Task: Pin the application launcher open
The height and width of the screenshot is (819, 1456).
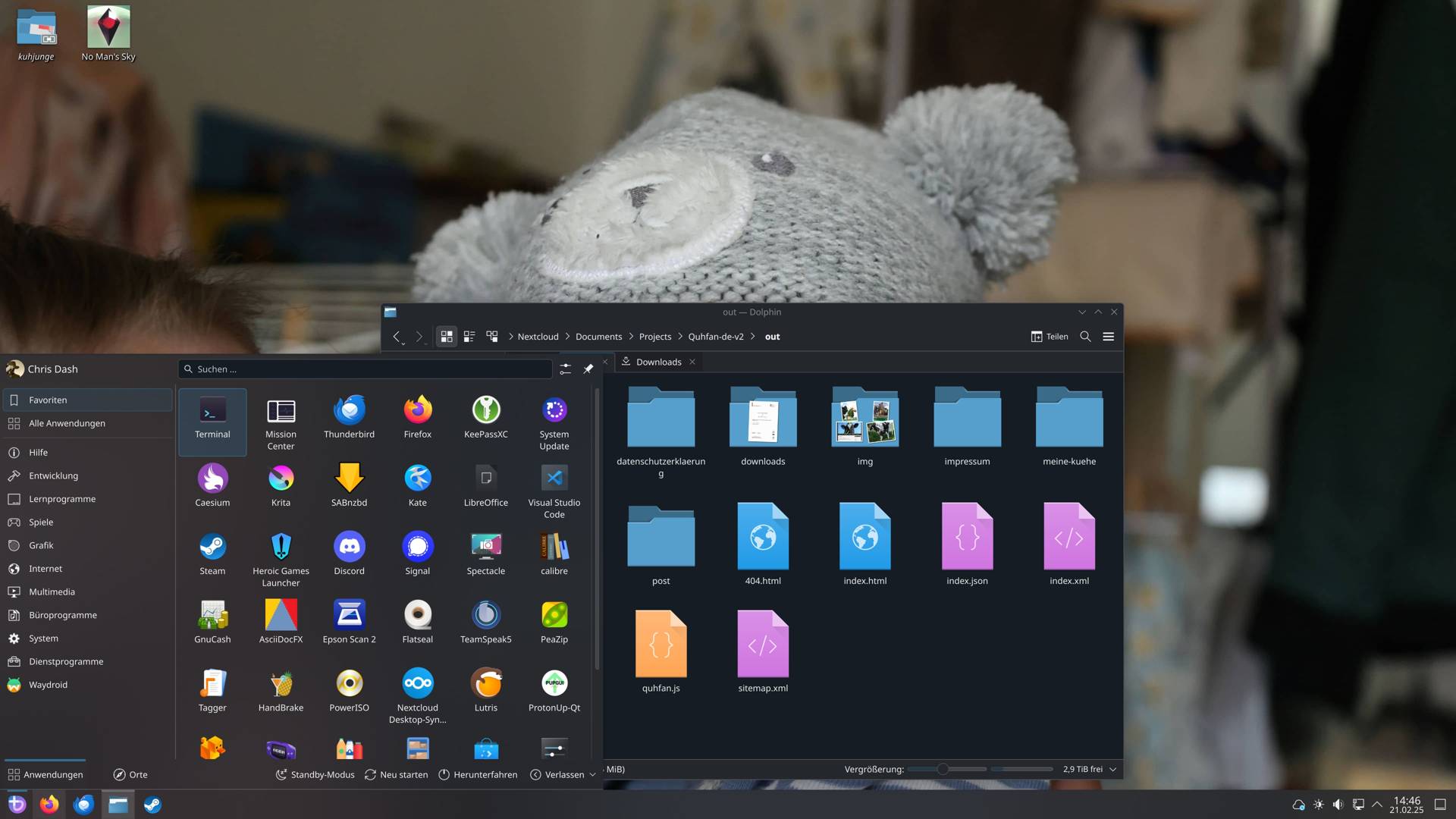Action: [x=588, y=369]
